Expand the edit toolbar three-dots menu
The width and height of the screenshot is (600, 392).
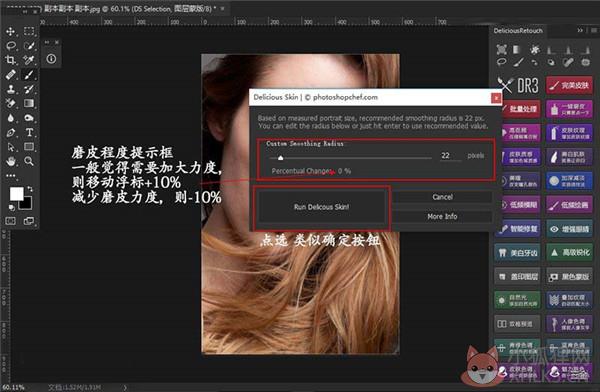click(11, 176)
